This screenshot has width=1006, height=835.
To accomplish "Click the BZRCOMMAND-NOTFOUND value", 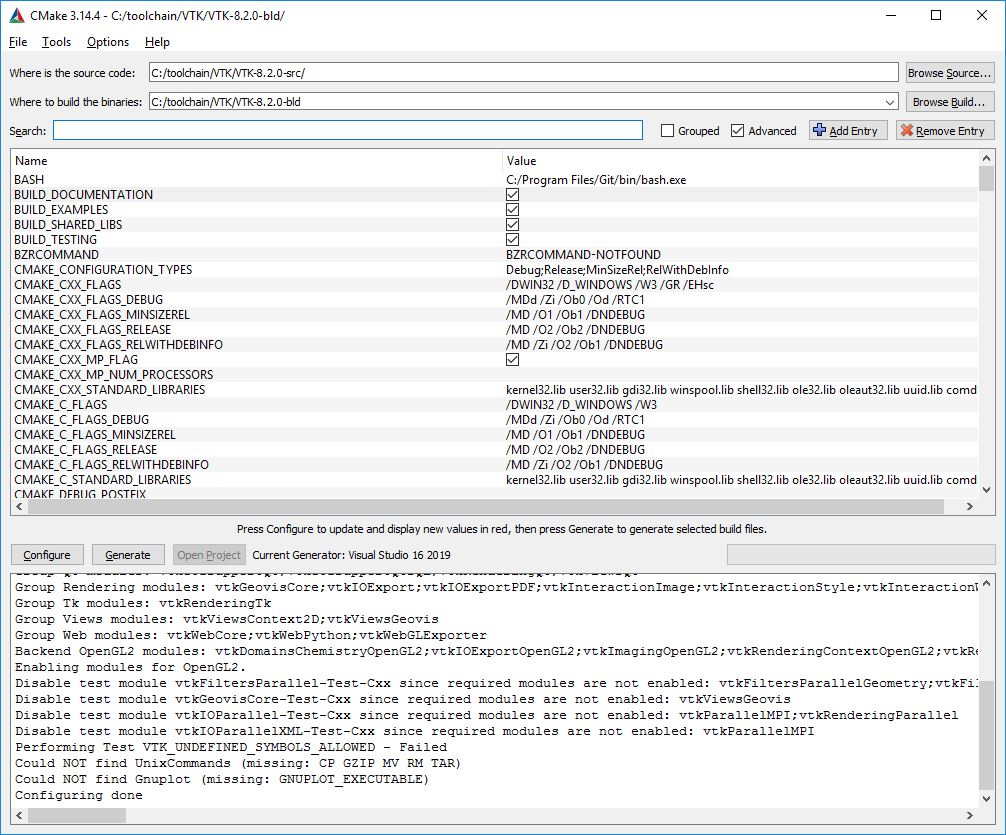I will [x=583, y=255].
